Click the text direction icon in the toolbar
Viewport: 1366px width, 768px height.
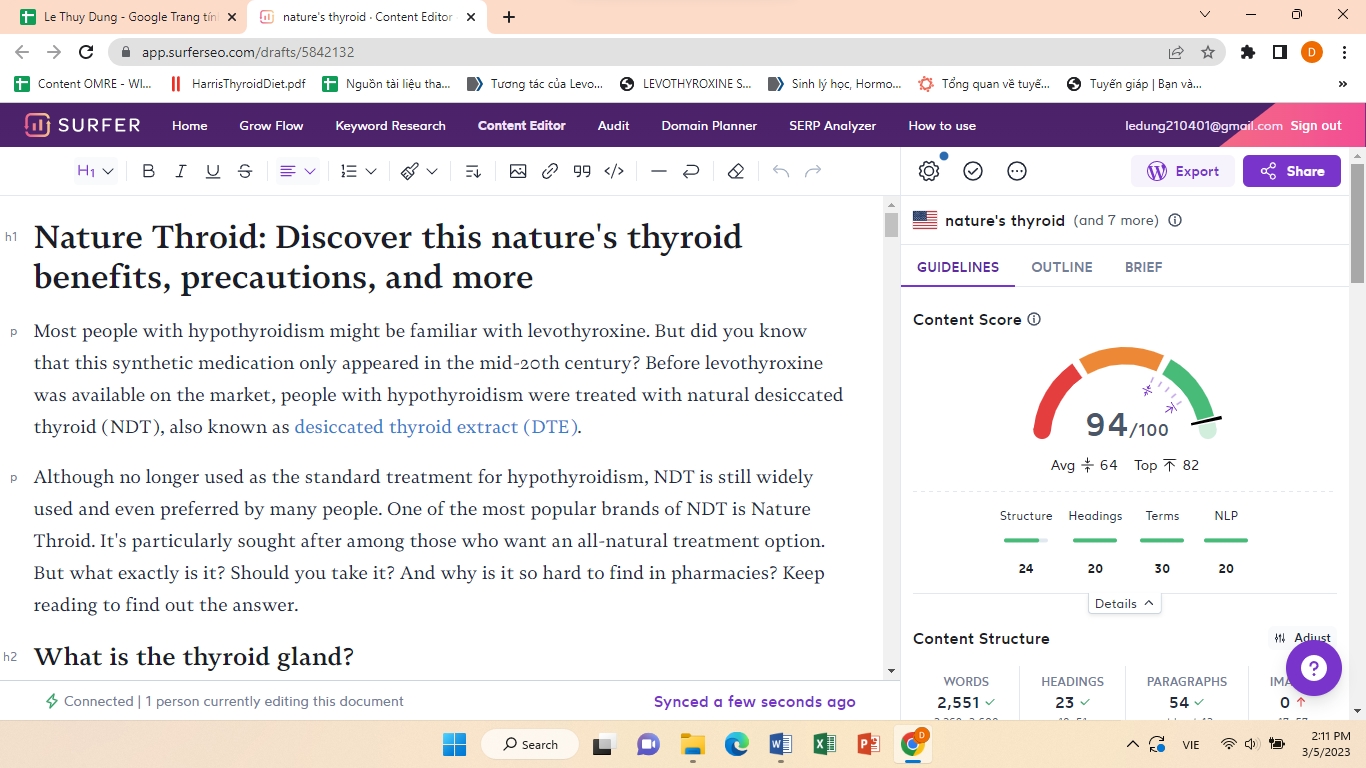coord(474,171)
